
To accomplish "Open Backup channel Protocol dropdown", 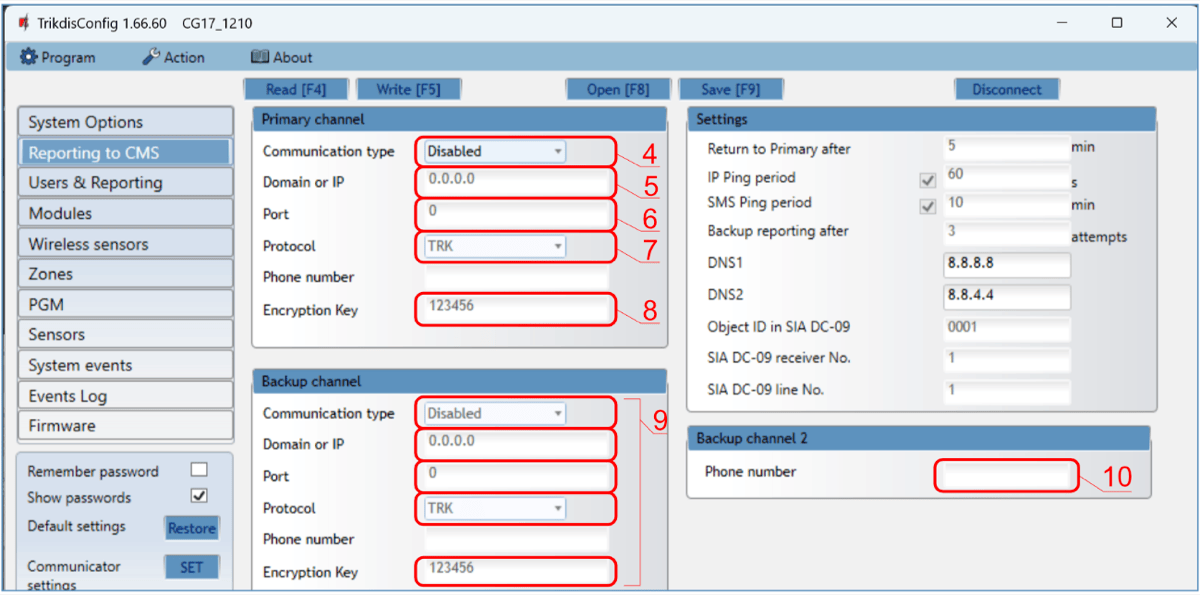I will [x=493, y=508].
